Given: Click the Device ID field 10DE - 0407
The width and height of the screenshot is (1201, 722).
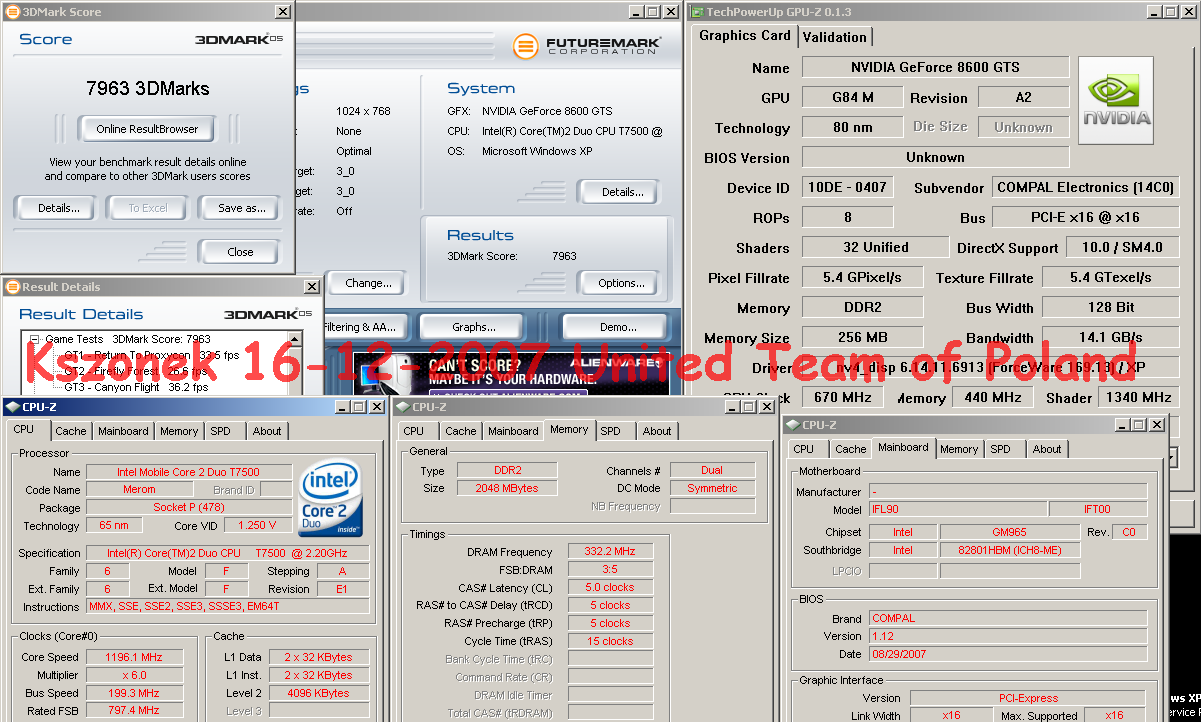Looking at the screenshot, I should tap(848, 187).
